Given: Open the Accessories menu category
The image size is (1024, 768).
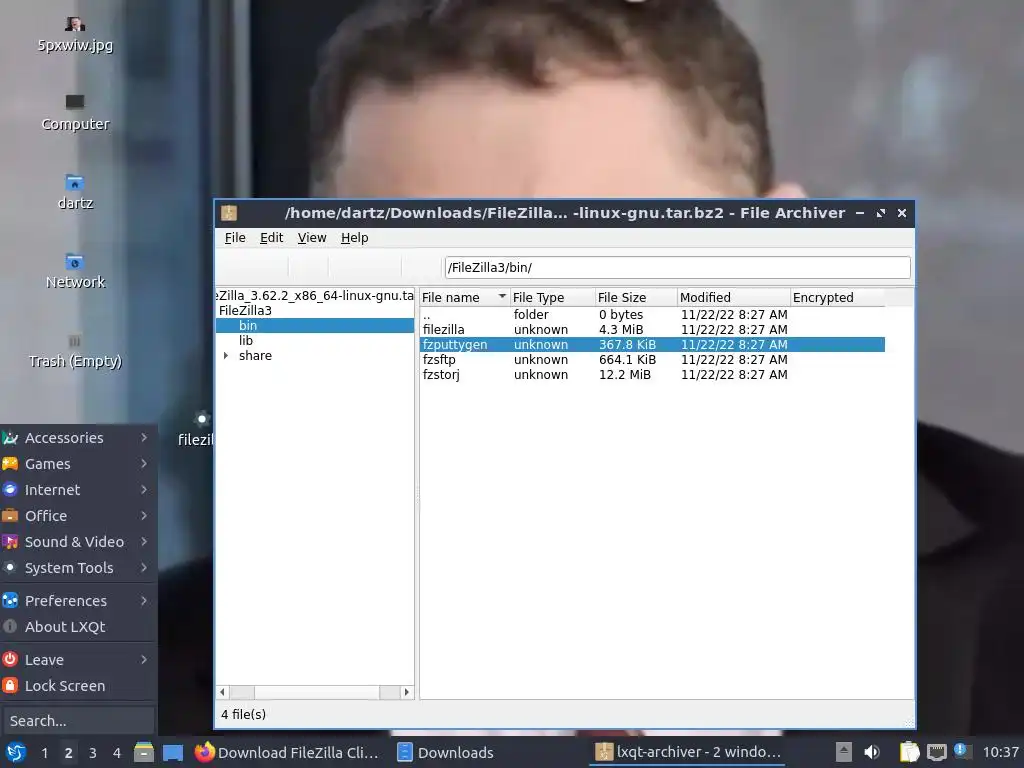Looking at the screenshot, I should click(77, 438).
